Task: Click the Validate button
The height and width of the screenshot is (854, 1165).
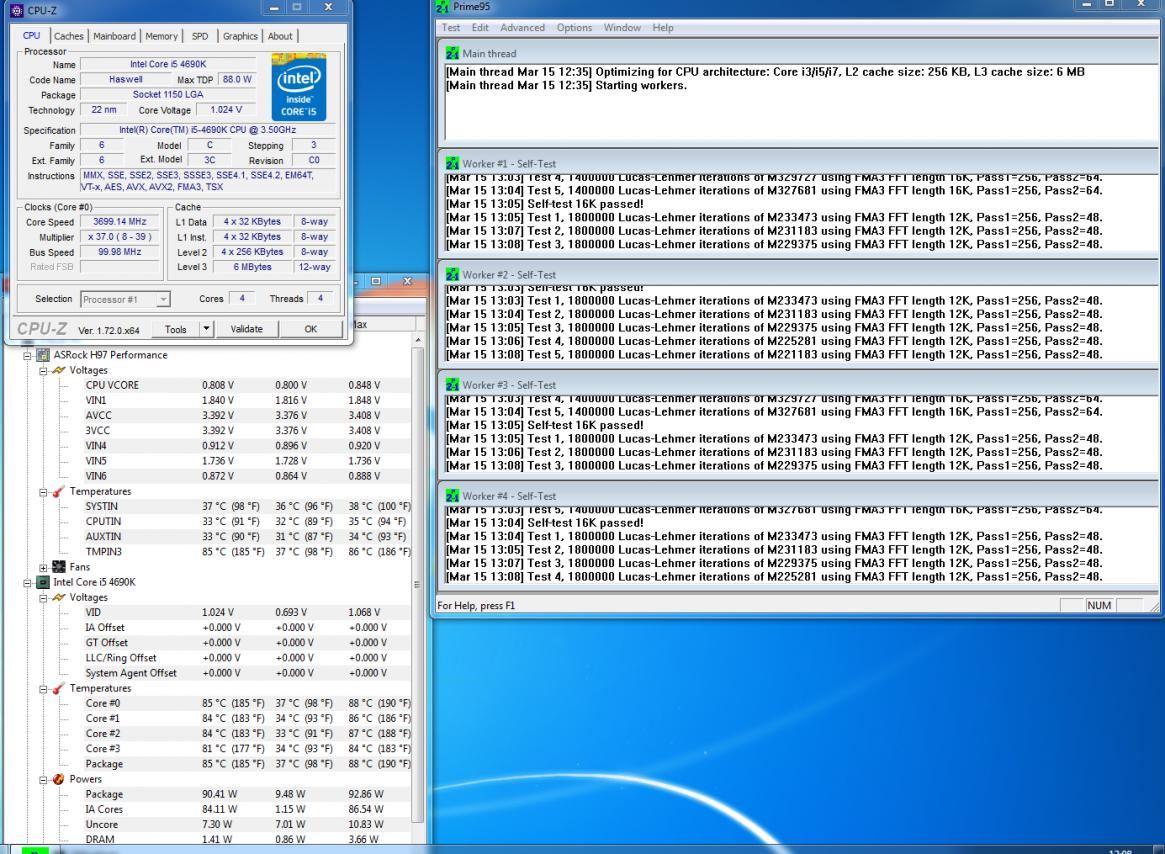Action: 247,329
